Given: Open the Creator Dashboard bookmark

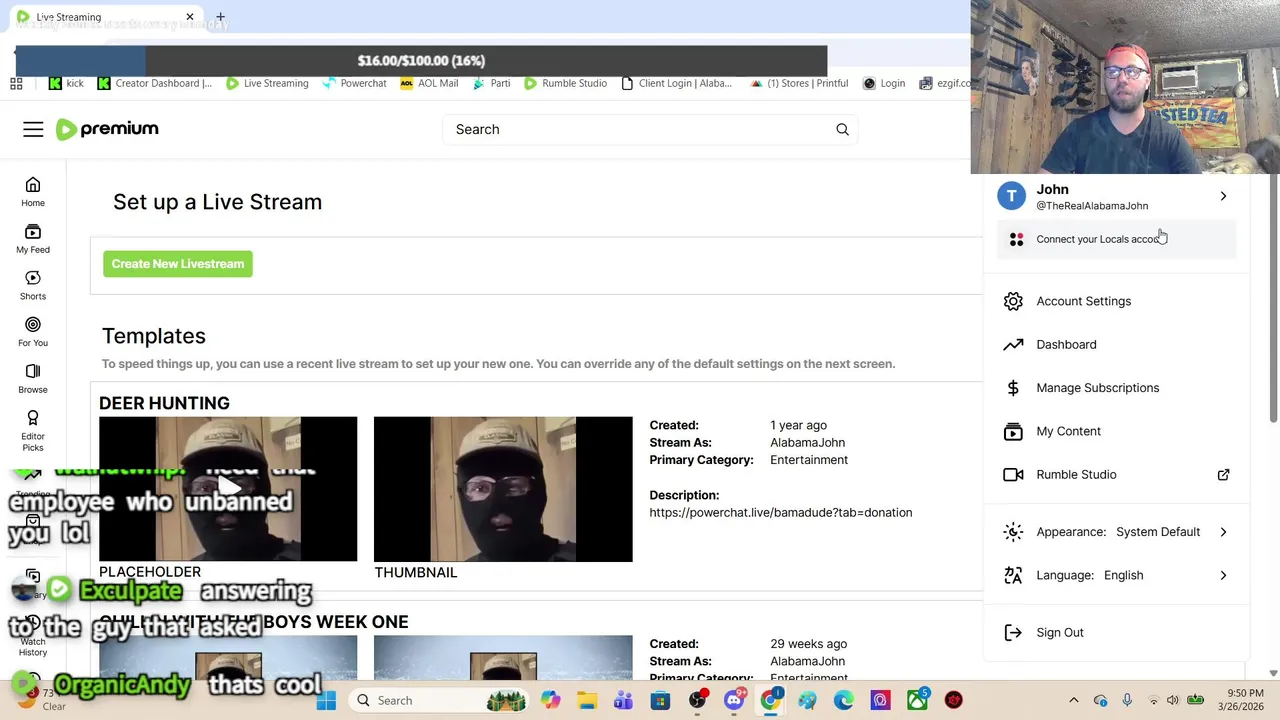Looking at the screenshot, I should coord(155,83).
